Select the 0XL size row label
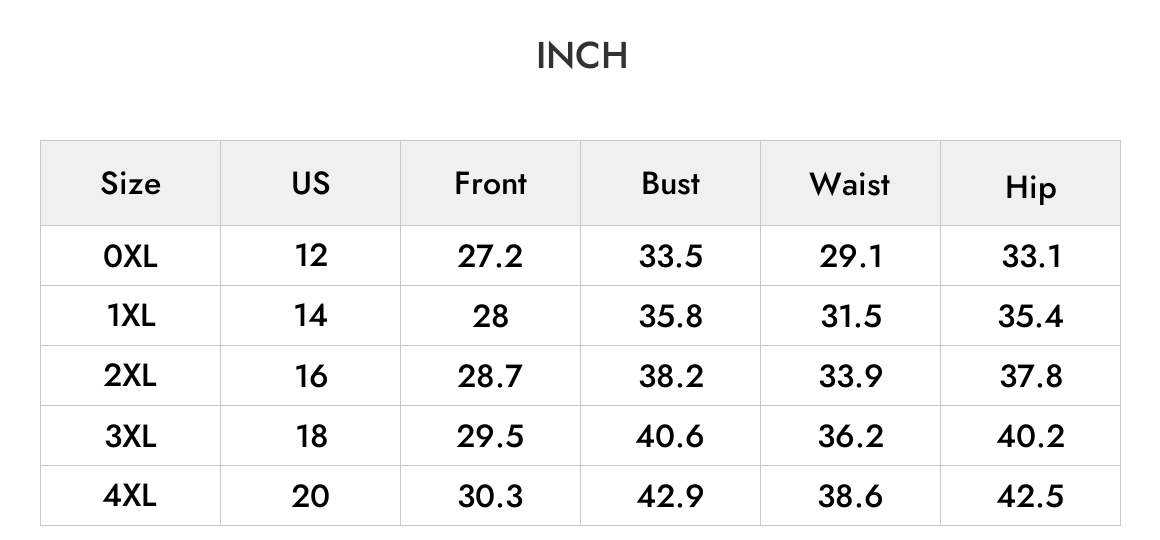This screenshot has width=1160, height=540. [130, 257]
